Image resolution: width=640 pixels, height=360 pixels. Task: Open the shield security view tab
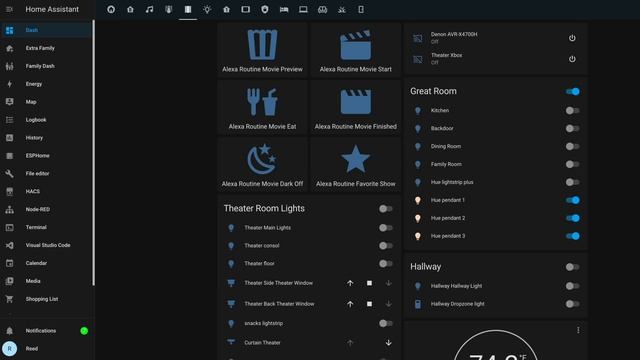tap(264, 9)
